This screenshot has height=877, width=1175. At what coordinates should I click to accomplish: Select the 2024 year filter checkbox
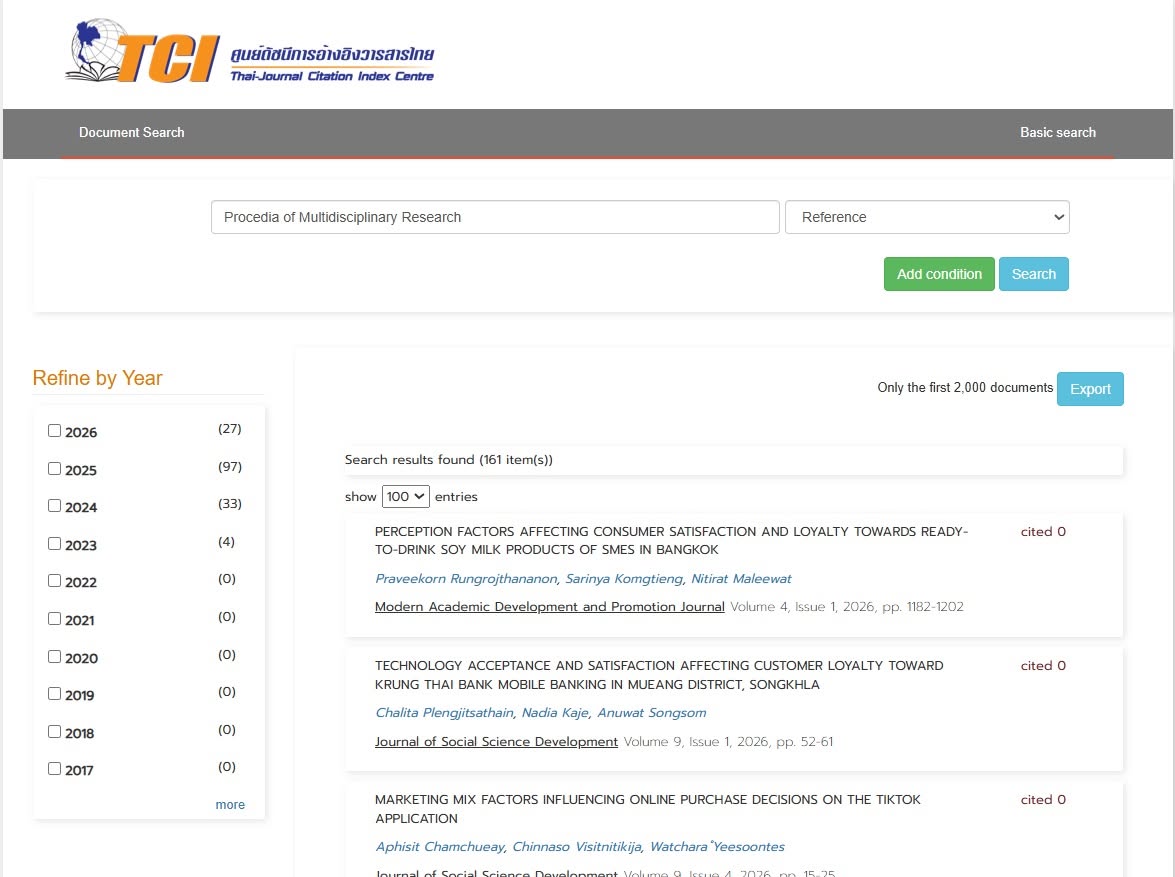point(55,505)
